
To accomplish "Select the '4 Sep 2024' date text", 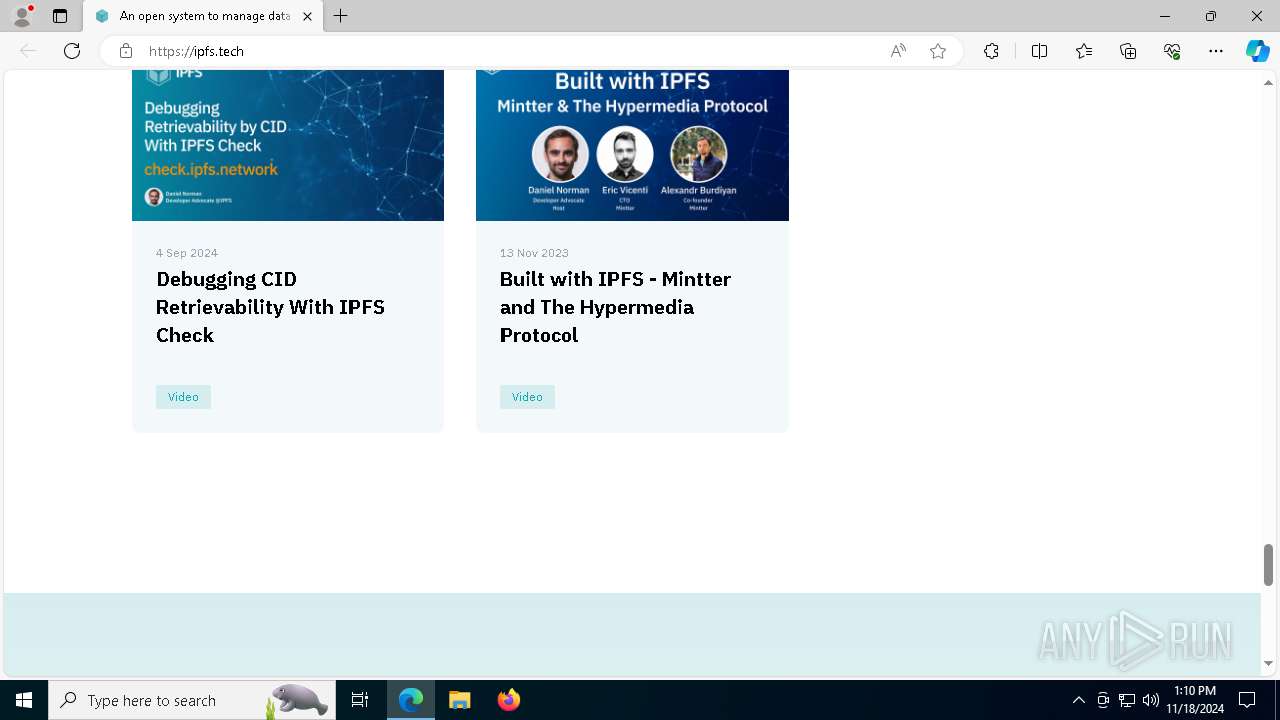I will pos(187,253).
